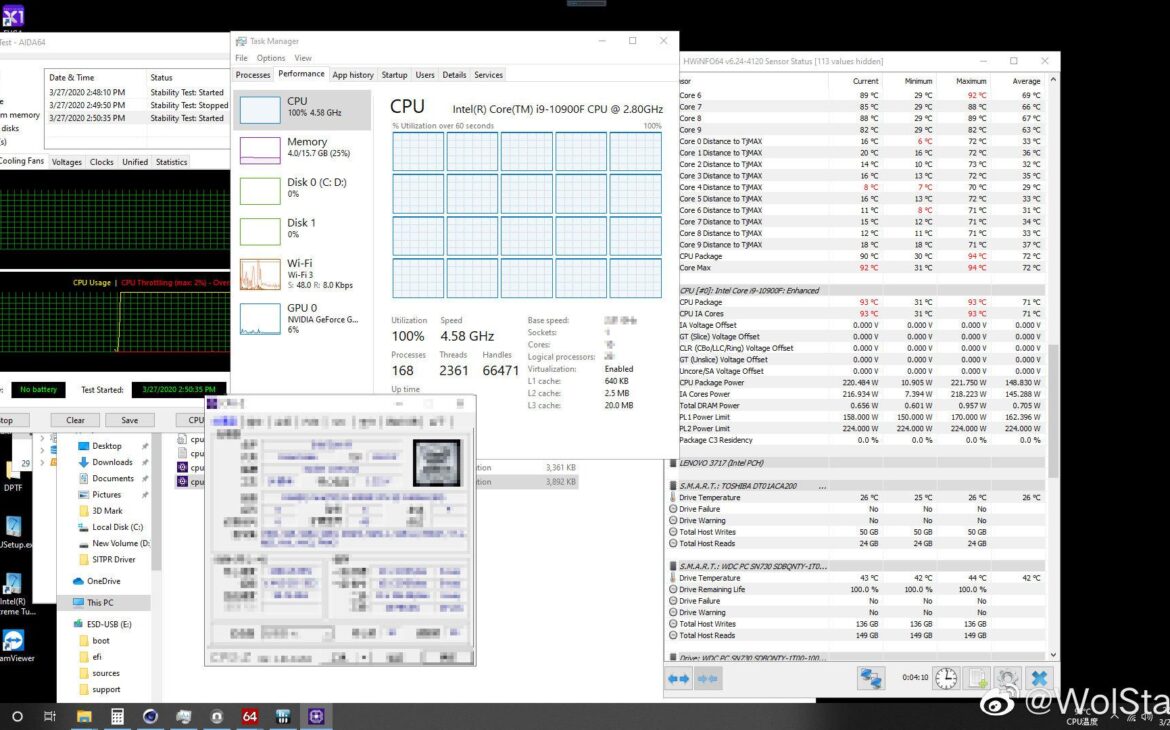Click the logging clock icon in HWiNFO
The height and width of the screenshot is (730, 1170).
(944, 678)
